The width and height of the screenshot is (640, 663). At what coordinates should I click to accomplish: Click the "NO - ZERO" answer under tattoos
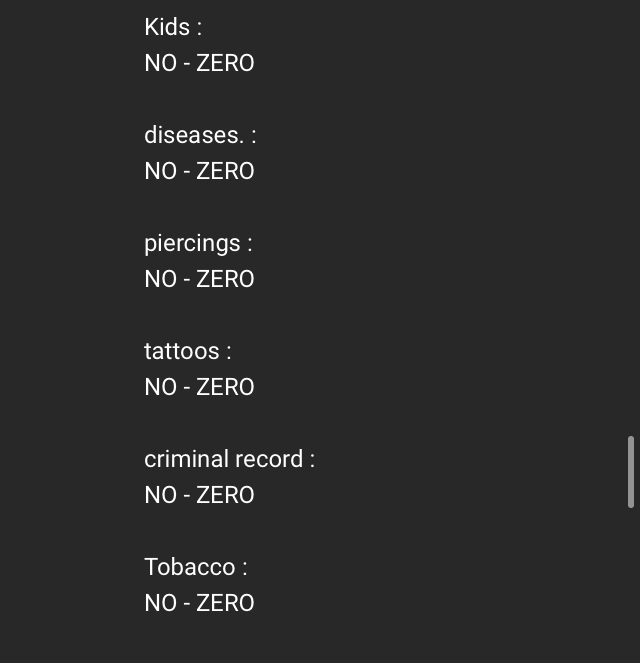click(x=199, y=387)
